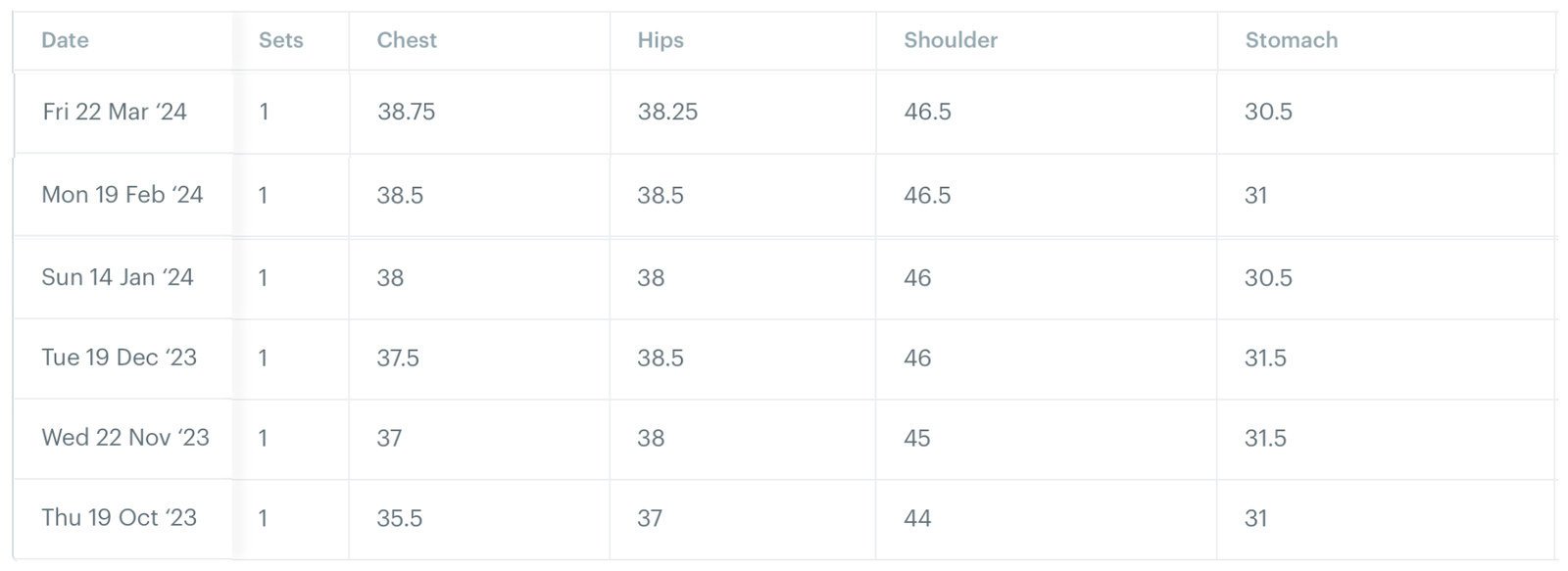Click the Hips column header

coord(661,40)
